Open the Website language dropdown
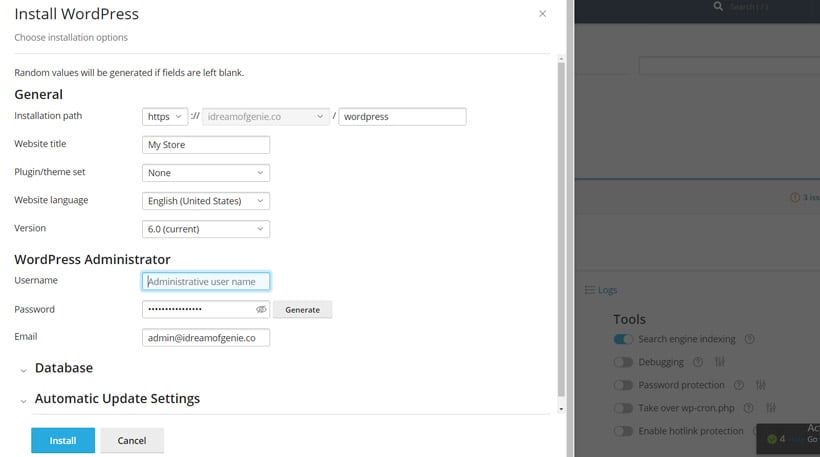 [x=206, y=201]
